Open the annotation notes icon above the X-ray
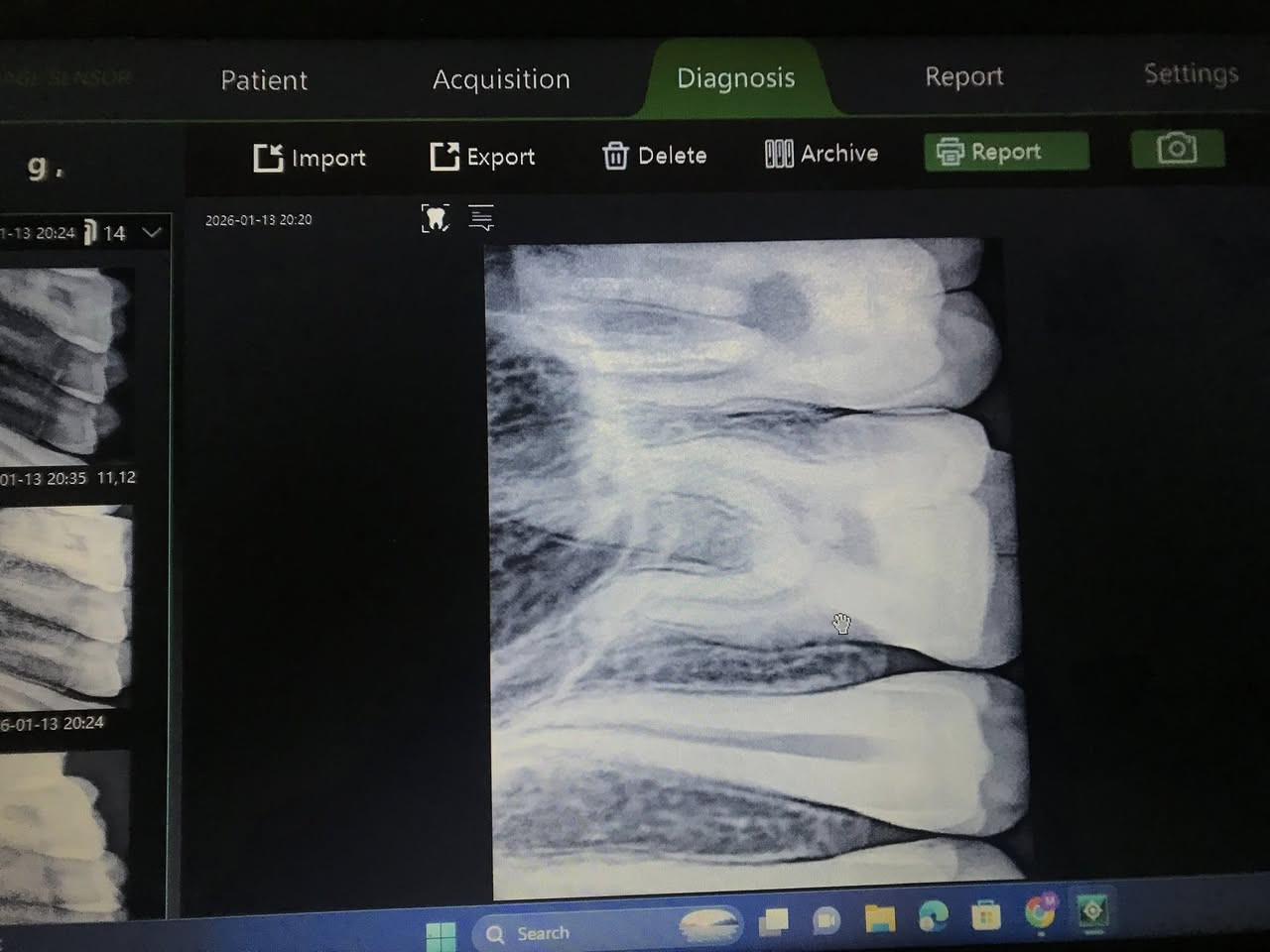This screenshot has height=952, width=1270. click(481, 218)
